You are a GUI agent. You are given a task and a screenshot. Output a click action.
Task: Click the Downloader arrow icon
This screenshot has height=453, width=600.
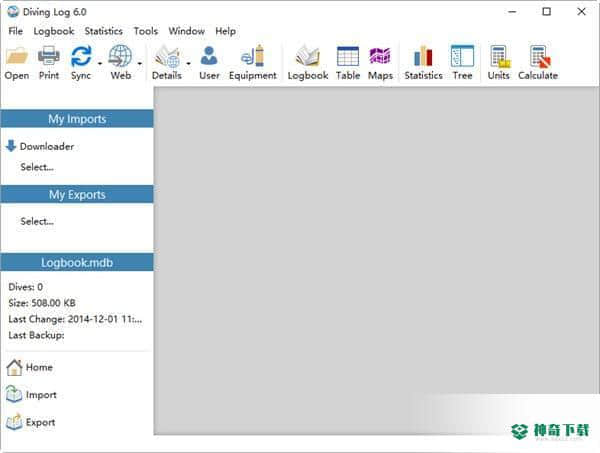tap(11, 146)
